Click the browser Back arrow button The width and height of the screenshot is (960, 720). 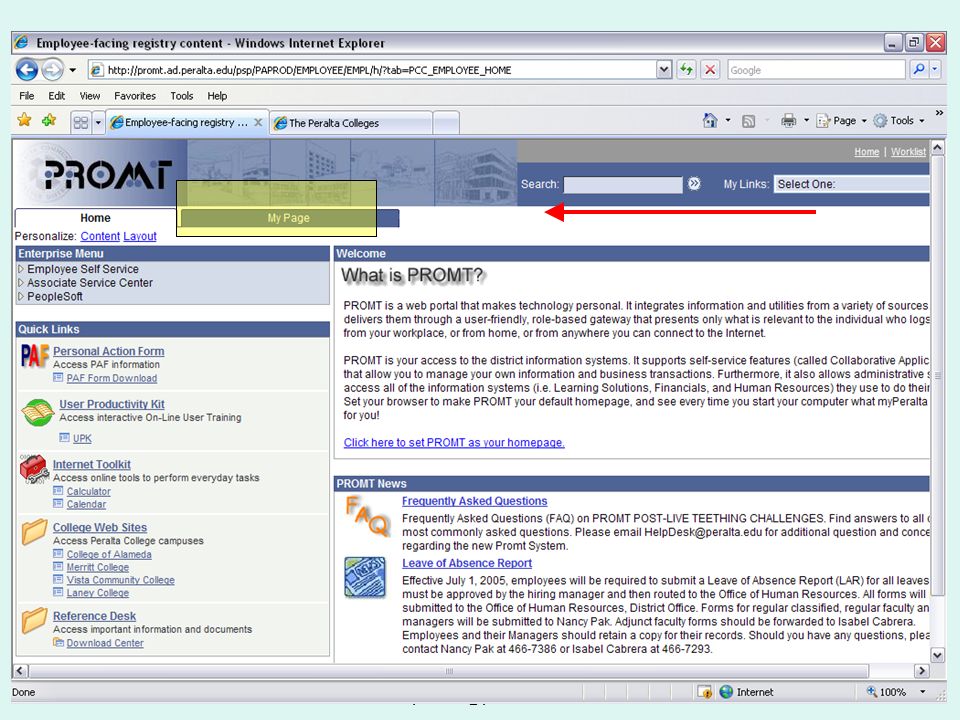click(26, 70)
